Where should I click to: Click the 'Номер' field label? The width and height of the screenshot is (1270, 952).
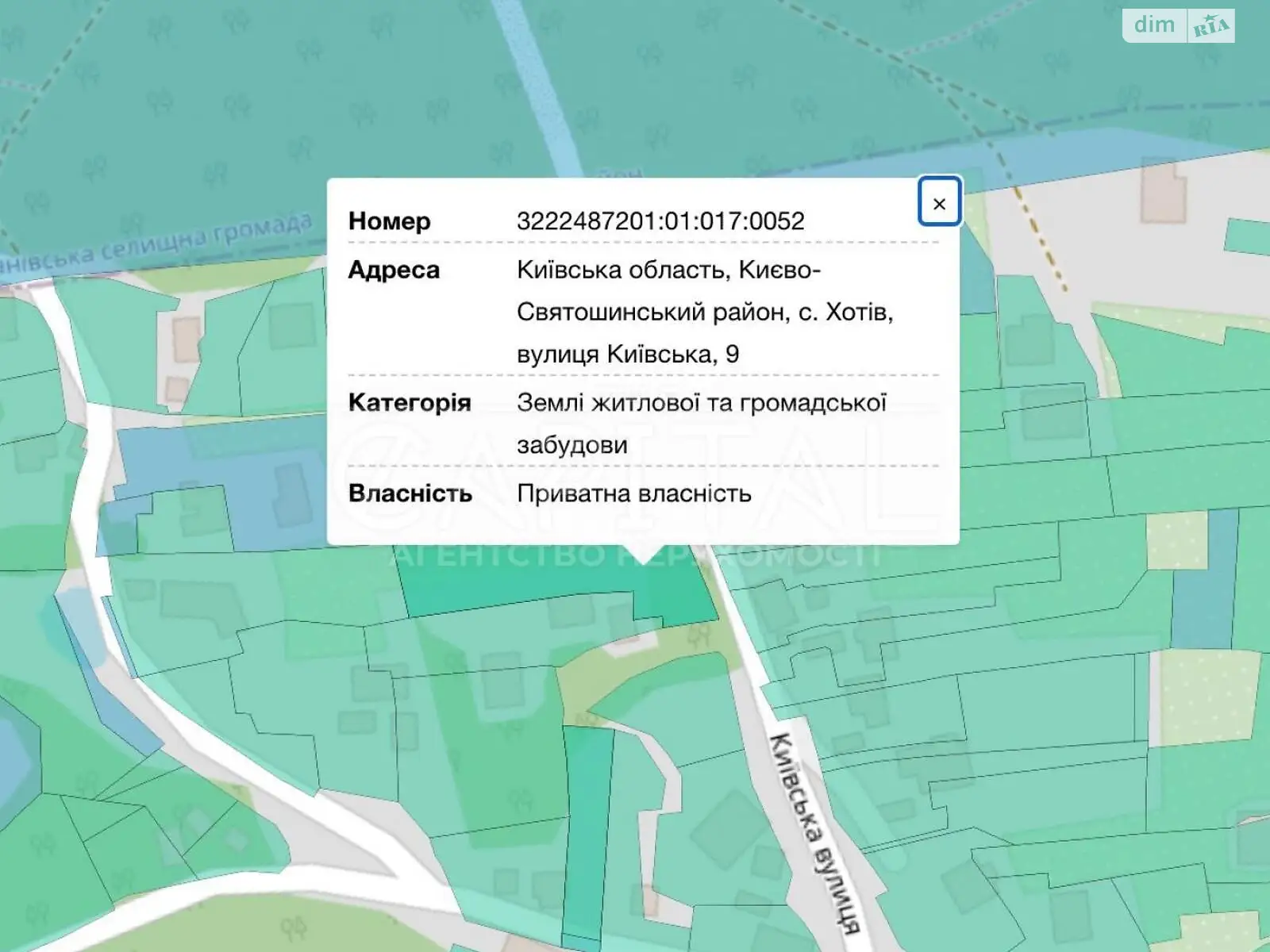[x=389, y=221]
